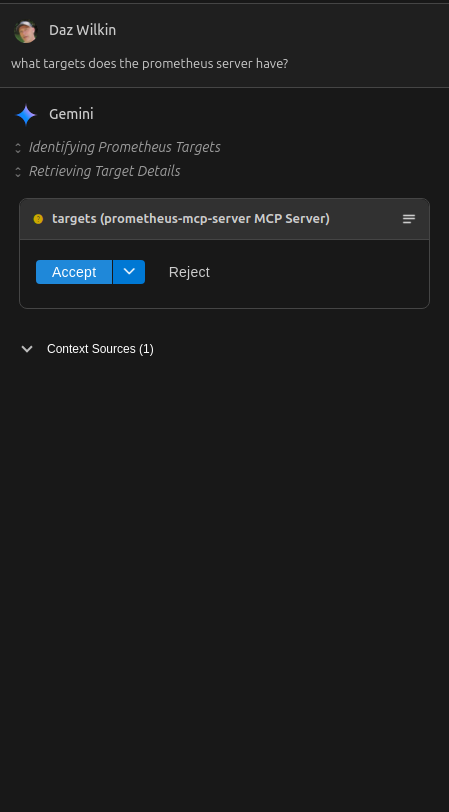
Task: Expand thought chevron beside Identifying Prometheus Targets
Action: 18,148
